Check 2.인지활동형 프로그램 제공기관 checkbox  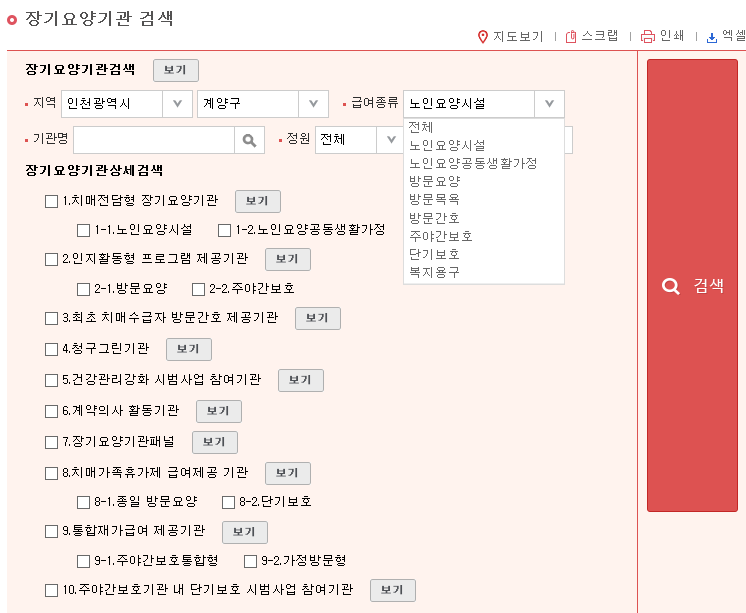click(x=51, y=259)
